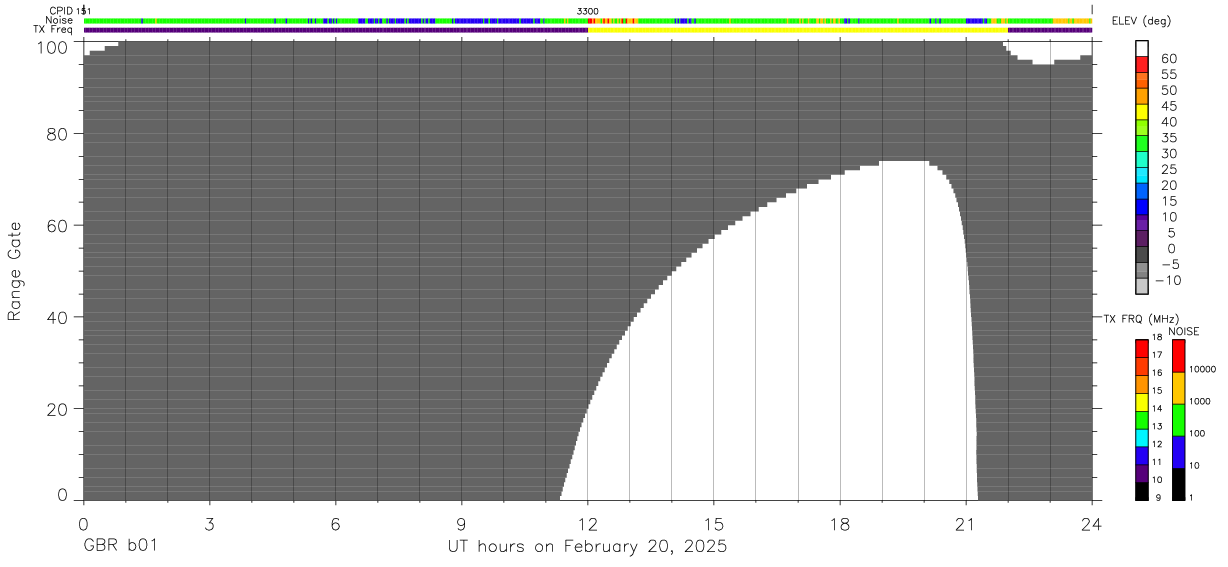Click the 6 tick on UT hours axis
This screenshot has width=1228, height=567.
pyautogui.click(x=335, y=523)
